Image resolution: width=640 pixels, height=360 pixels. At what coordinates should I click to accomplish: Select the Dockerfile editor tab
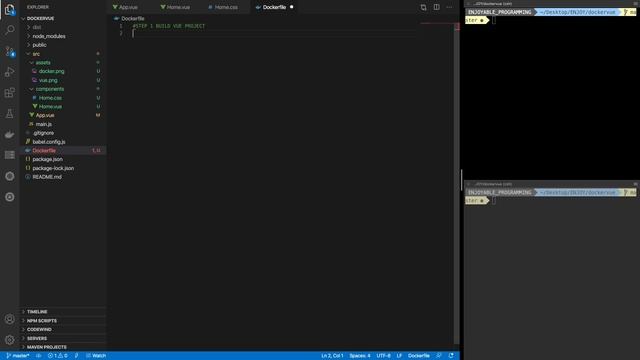[x=274, y=7]
